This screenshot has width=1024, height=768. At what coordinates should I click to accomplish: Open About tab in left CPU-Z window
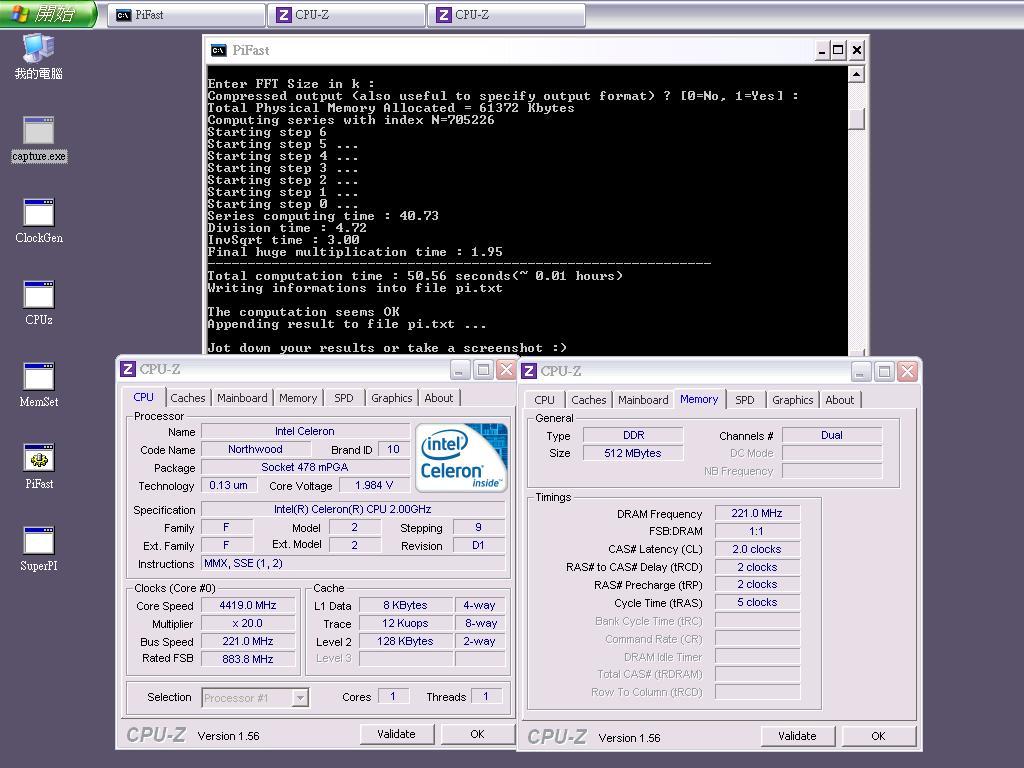[x=438, y=398]
